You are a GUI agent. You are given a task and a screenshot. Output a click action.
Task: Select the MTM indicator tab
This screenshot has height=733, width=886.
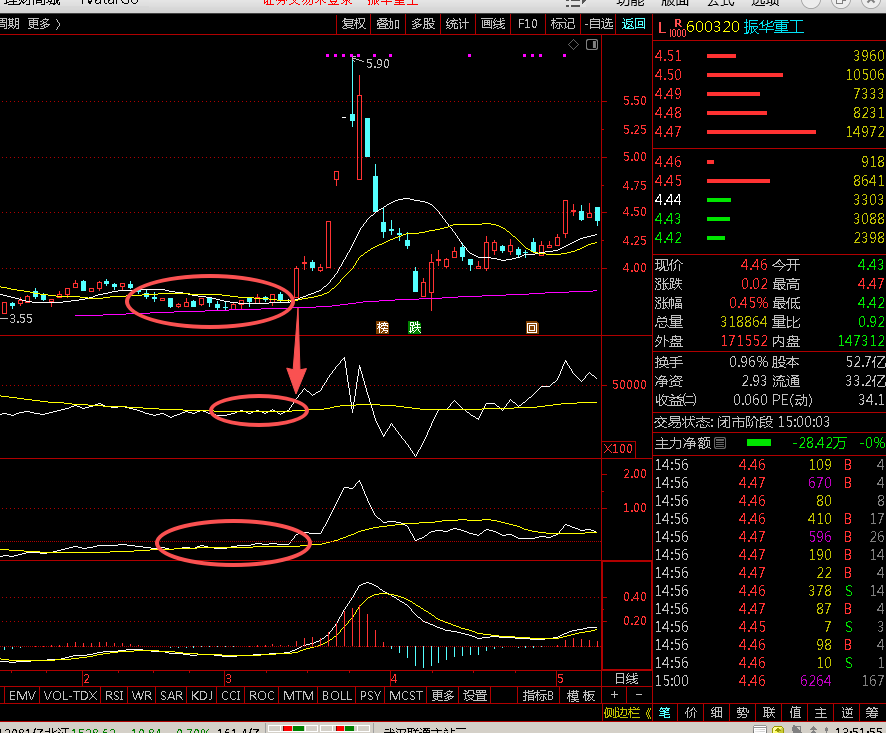click(298, 695)
